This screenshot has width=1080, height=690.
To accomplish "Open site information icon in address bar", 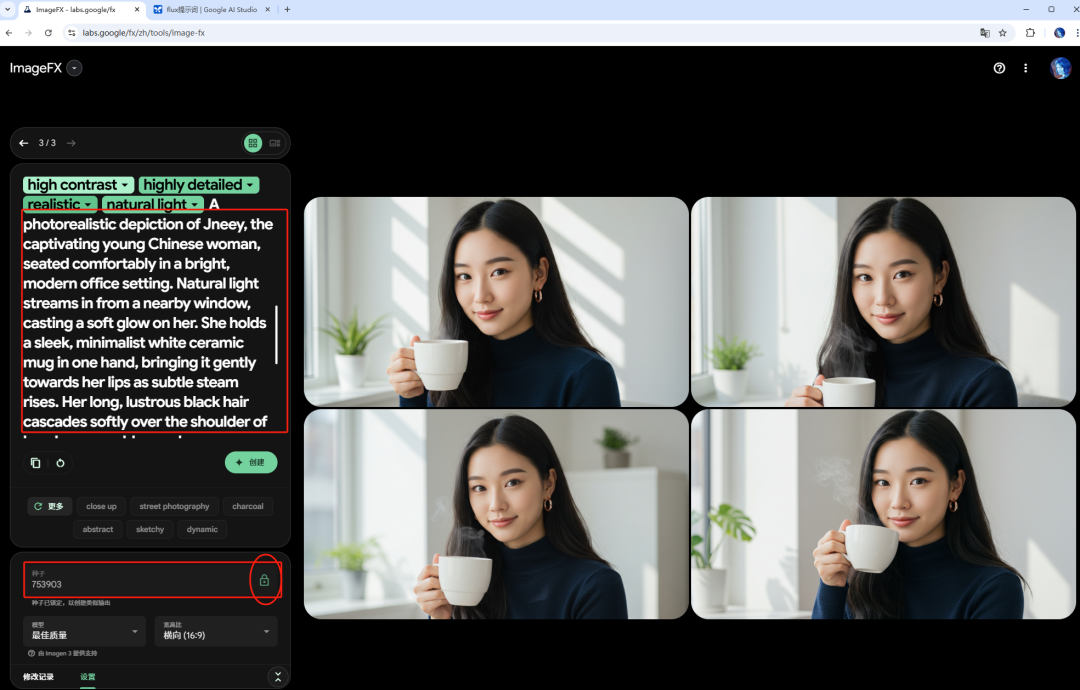I will point(71,32).
